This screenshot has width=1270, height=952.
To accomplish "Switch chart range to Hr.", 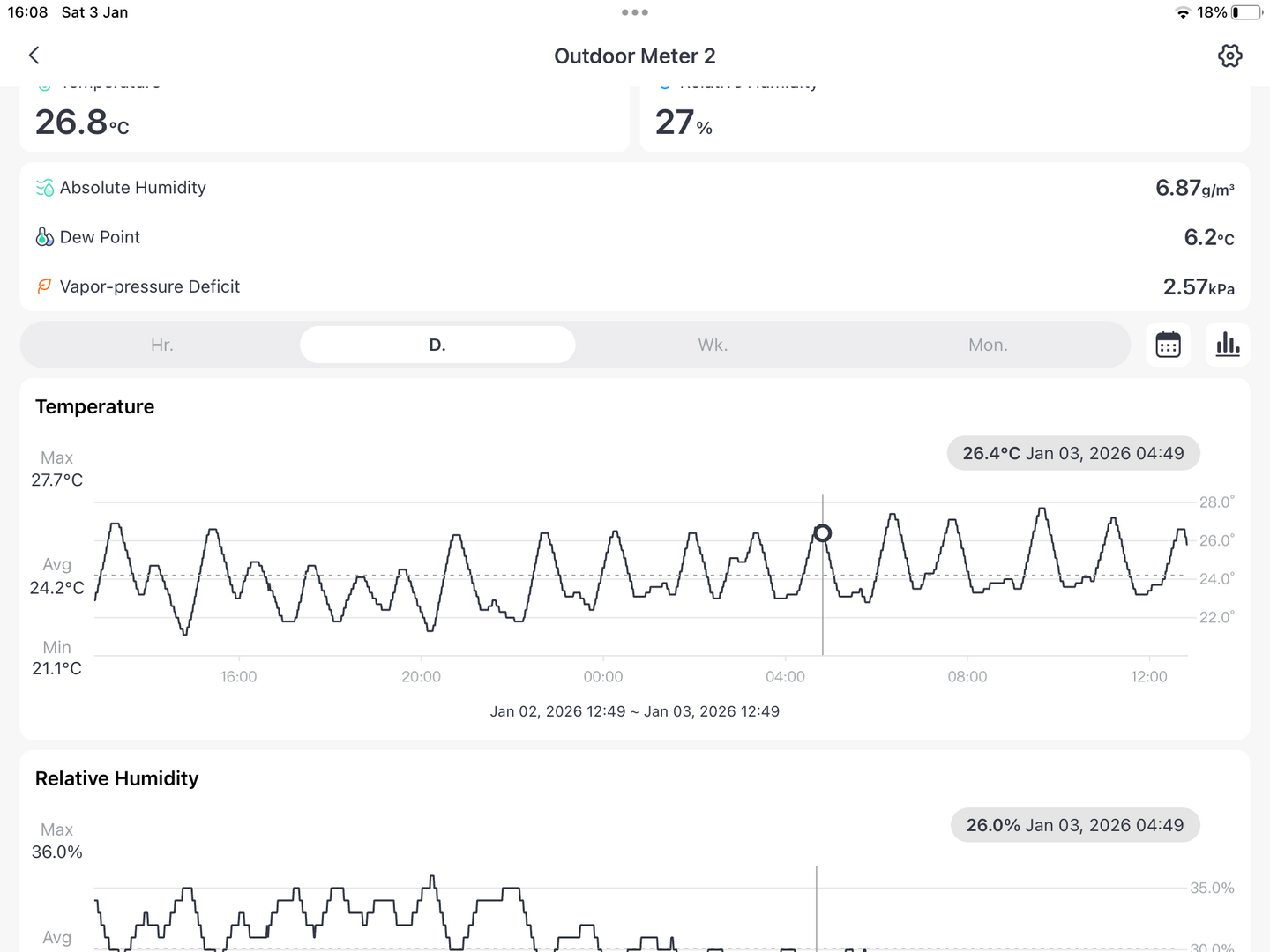I will [x=161, y=345].
